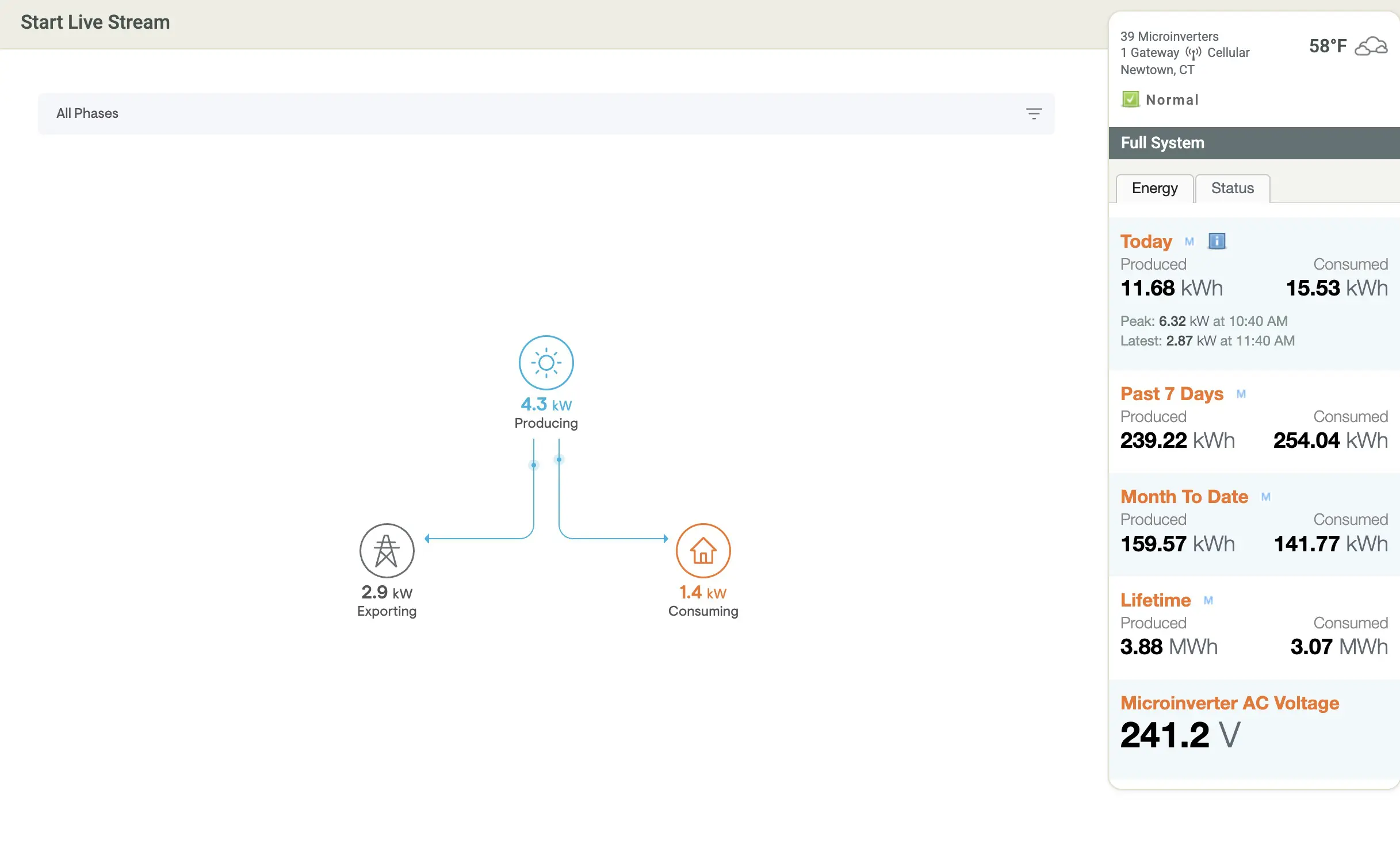Click the M marker next to Today
Viewport: 1400px width, 852px height.
pyautogui.click(x=1189, y=241)
